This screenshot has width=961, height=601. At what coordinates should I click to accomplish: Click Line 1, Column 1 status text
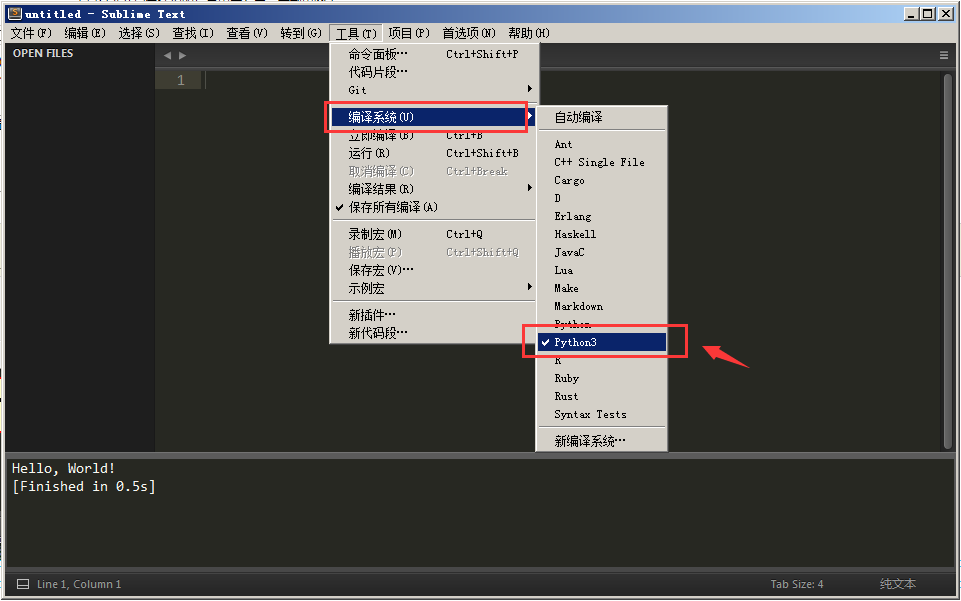pyautogui.click(x=79, y=584)
